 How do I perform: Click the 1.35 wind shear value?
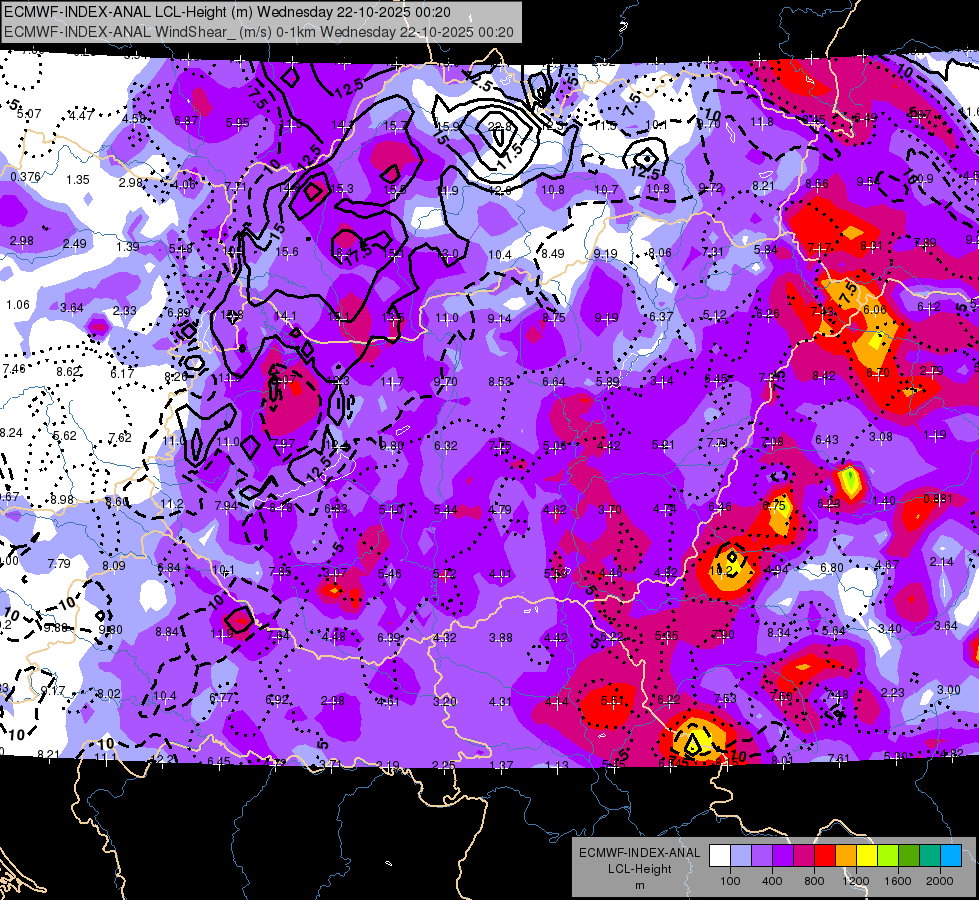pos(78,180)
